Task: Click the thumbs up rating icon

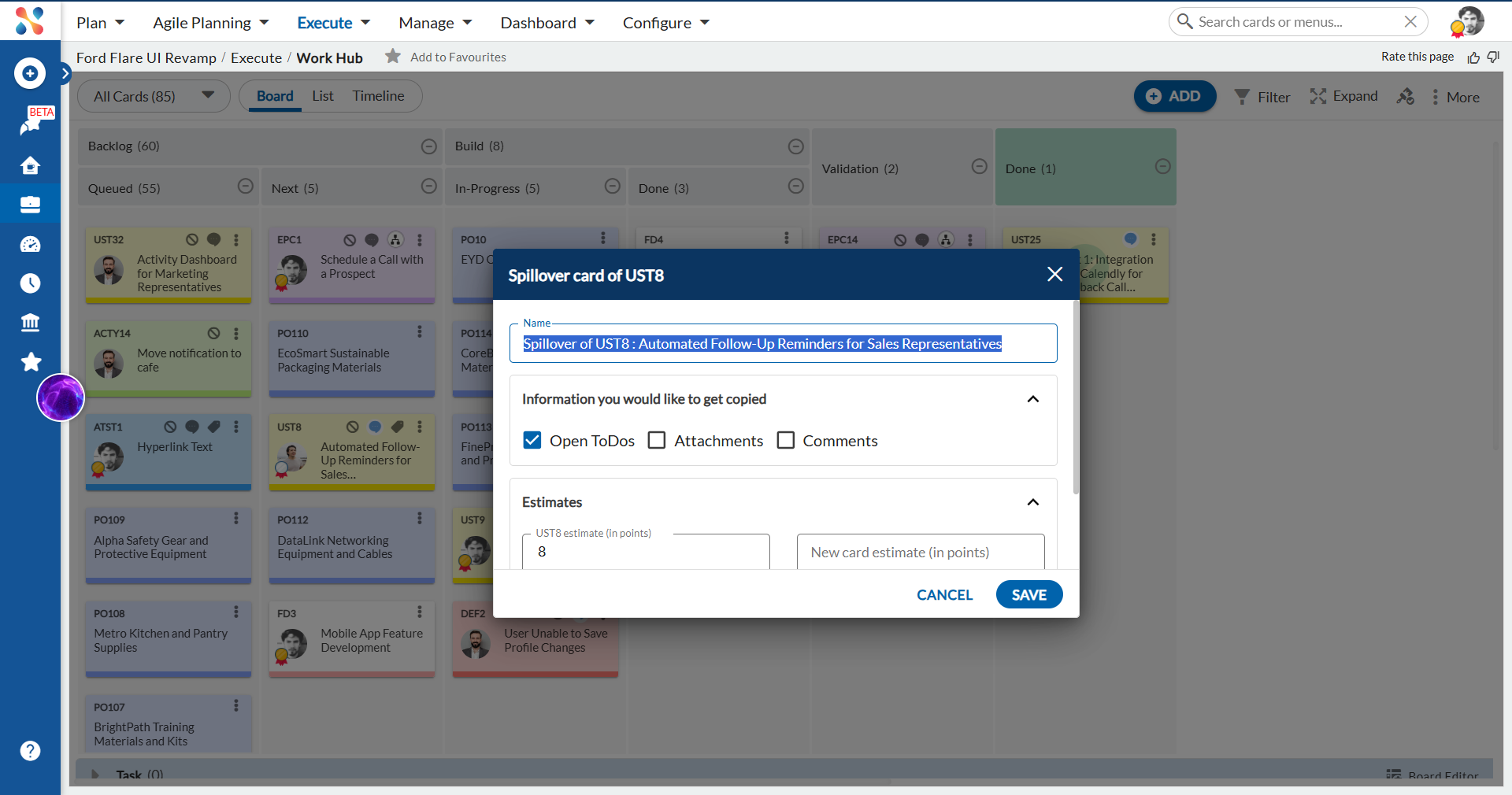Action: [1473, 57]
